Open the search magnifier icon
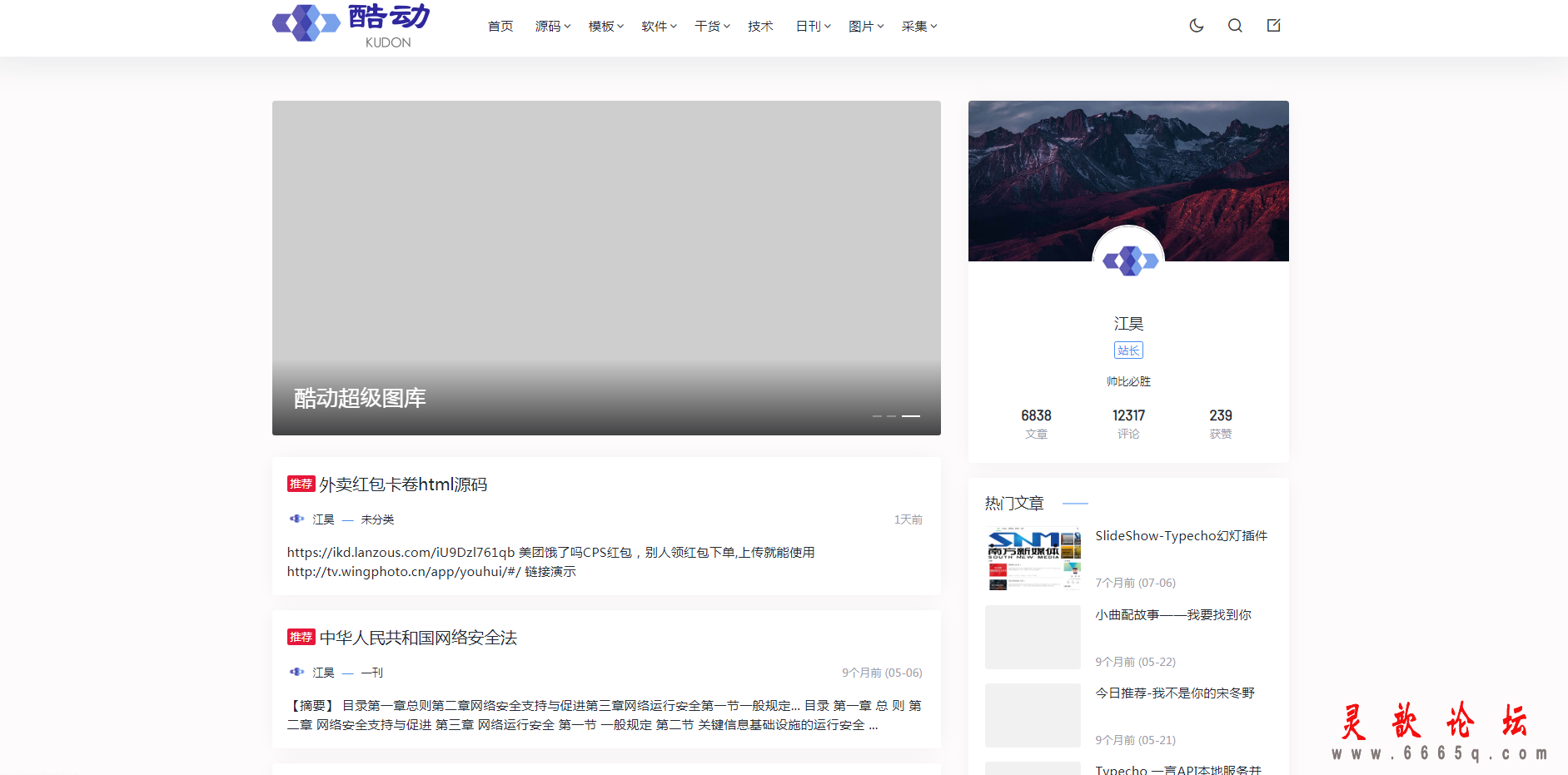This screenshot has height=775, width=1568. (1235, 26)
